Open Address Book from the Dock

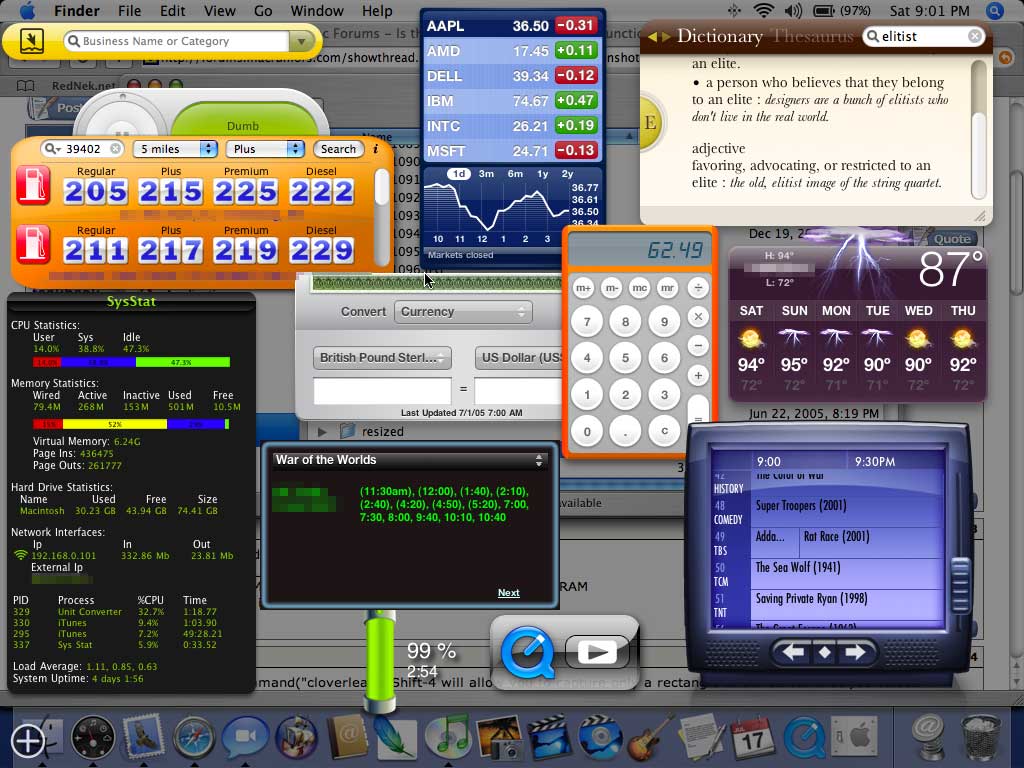pos(346,737)
